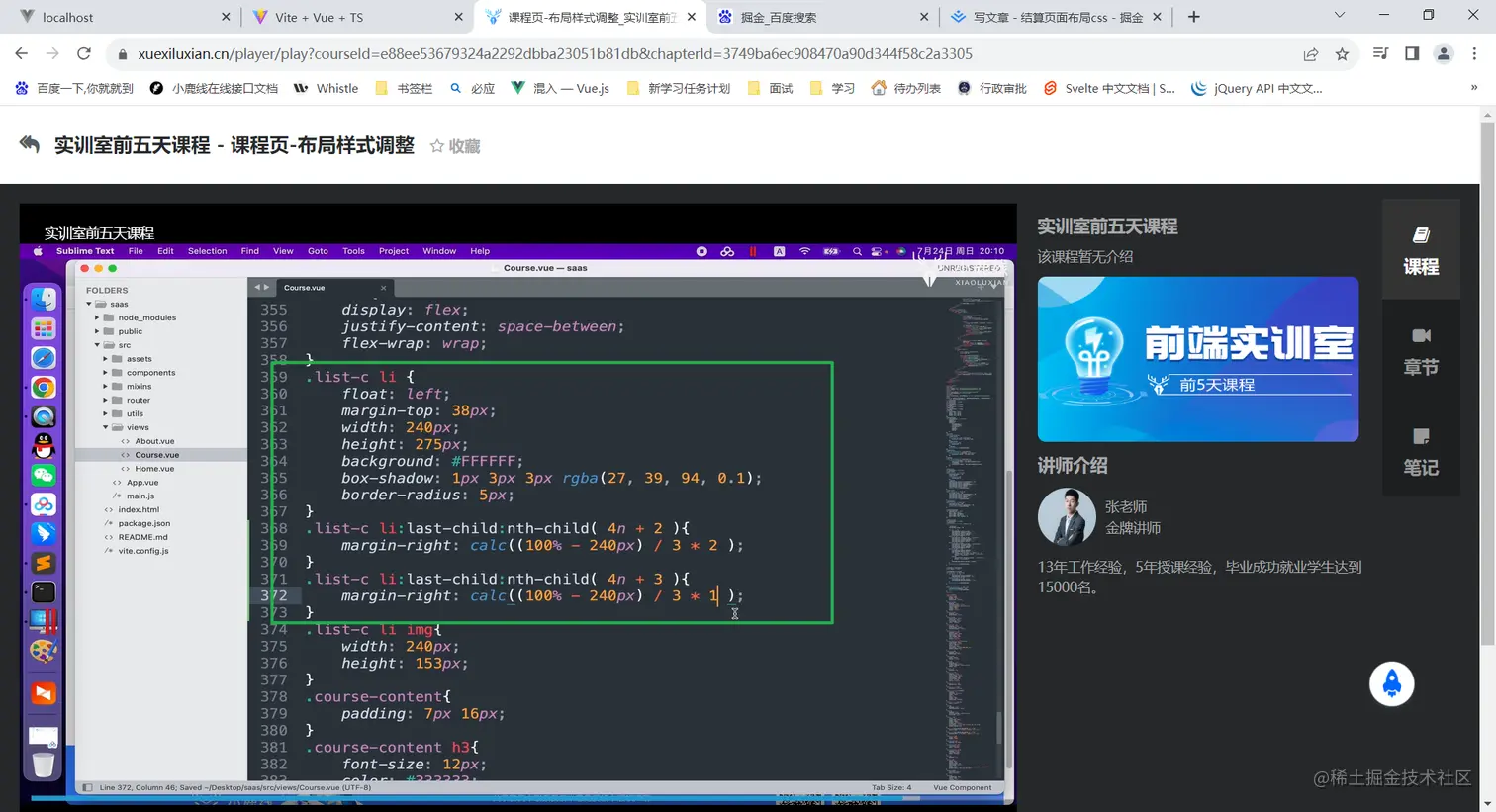
Task: Open the Chrome profile avatar menu
Action: (1444, 54)
